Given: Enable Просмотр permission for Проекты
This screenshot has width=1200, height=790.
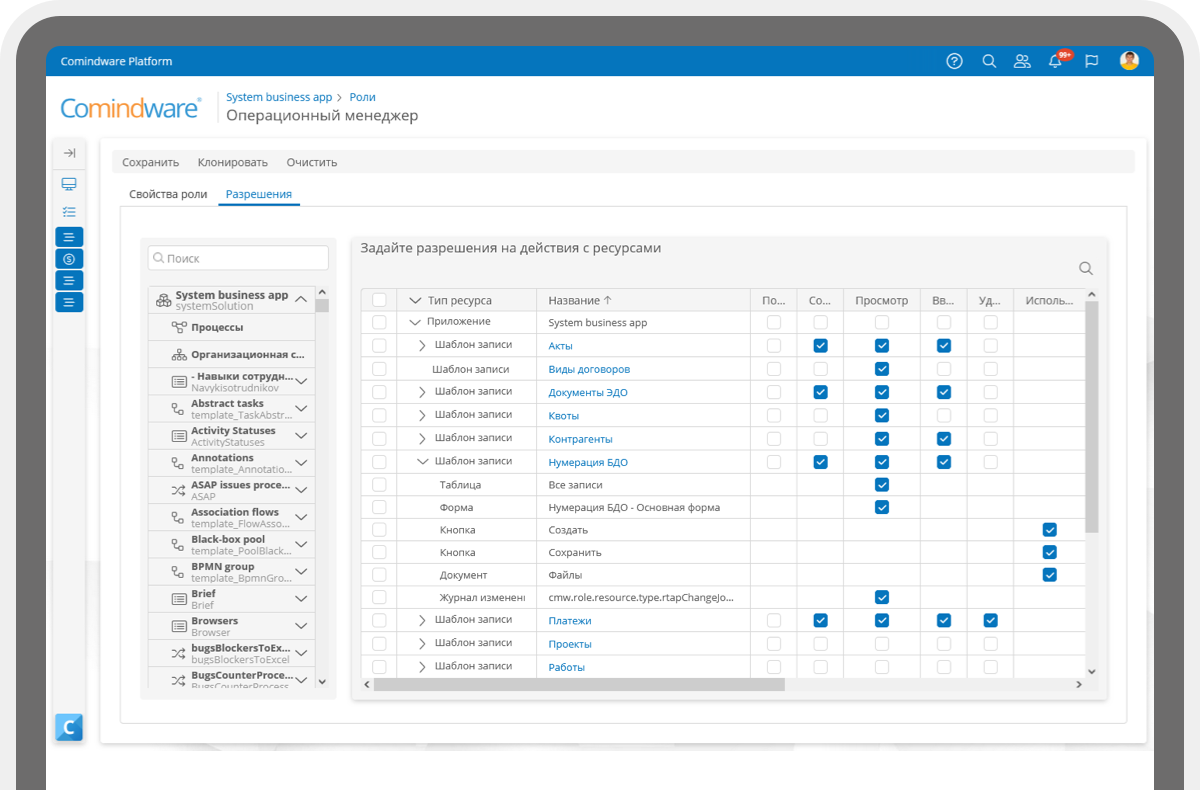Looking at the screenshot, I should click(882, 644).
